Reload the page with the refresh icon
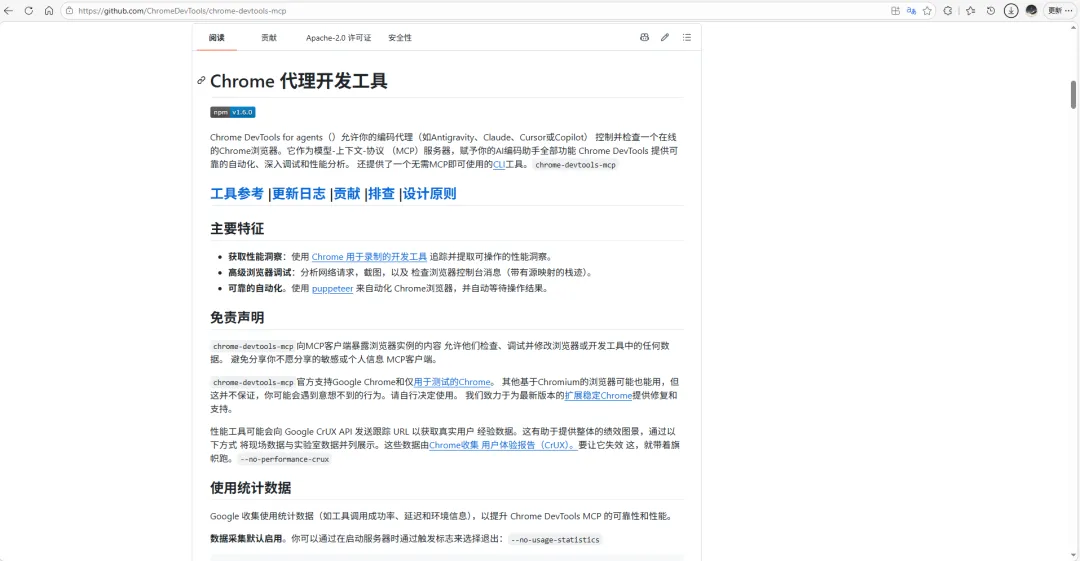Viewport: 1080px width, 561px height. (29, 11)
